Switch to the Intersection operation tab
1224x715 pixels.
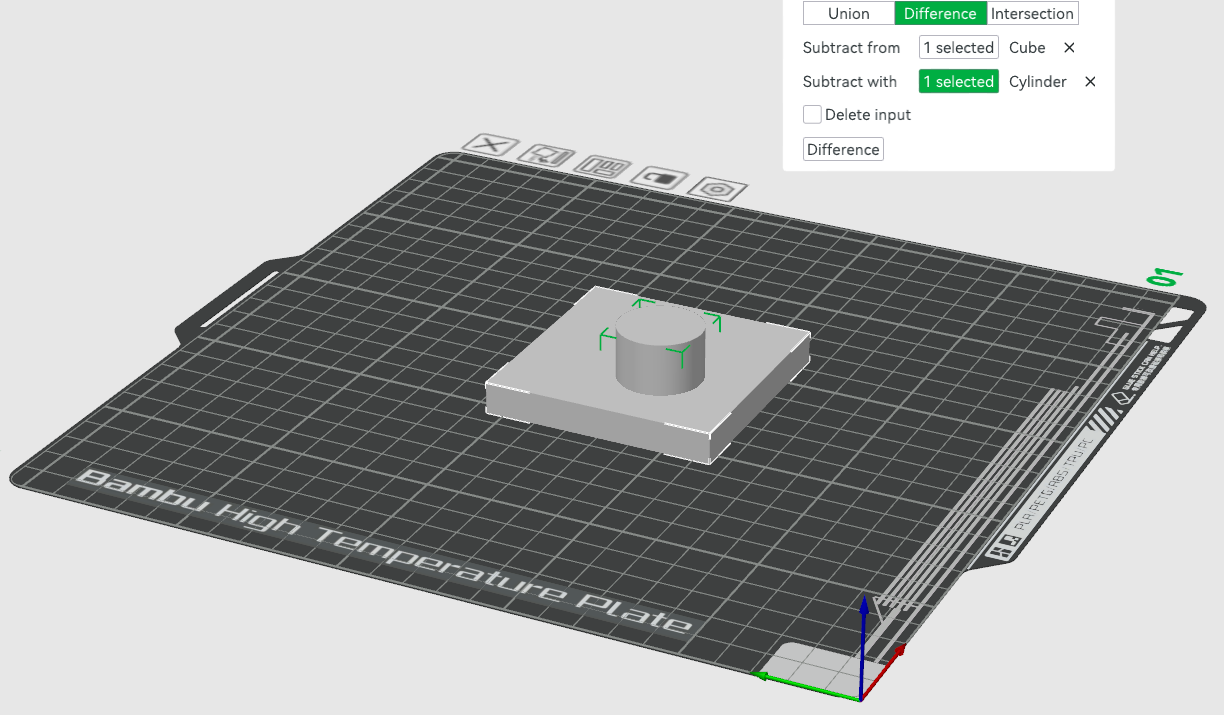[1031, 13]
